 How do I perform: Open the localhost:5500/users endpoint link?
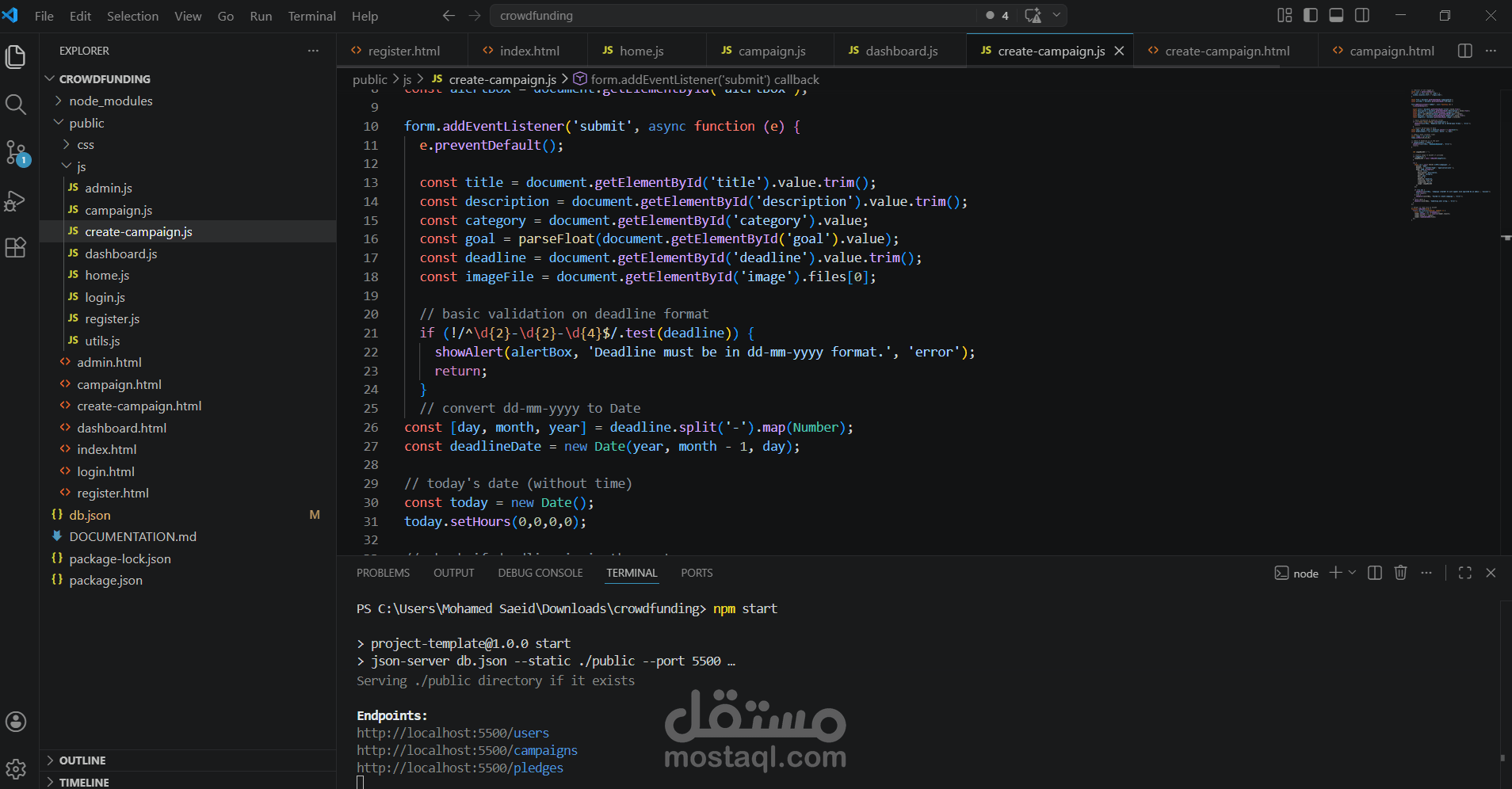point(452,734)
